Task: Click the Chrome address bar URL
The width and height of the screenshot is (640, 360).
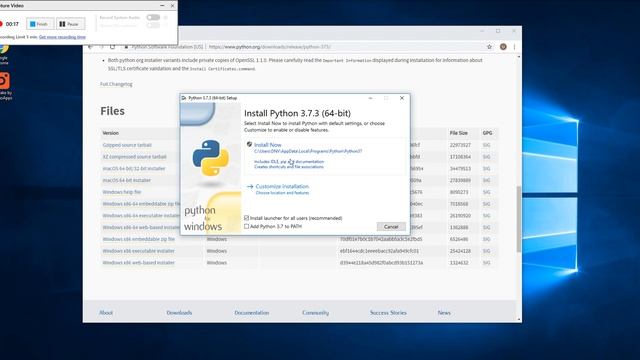Action: pyautogui.click(x=269, y=47)
